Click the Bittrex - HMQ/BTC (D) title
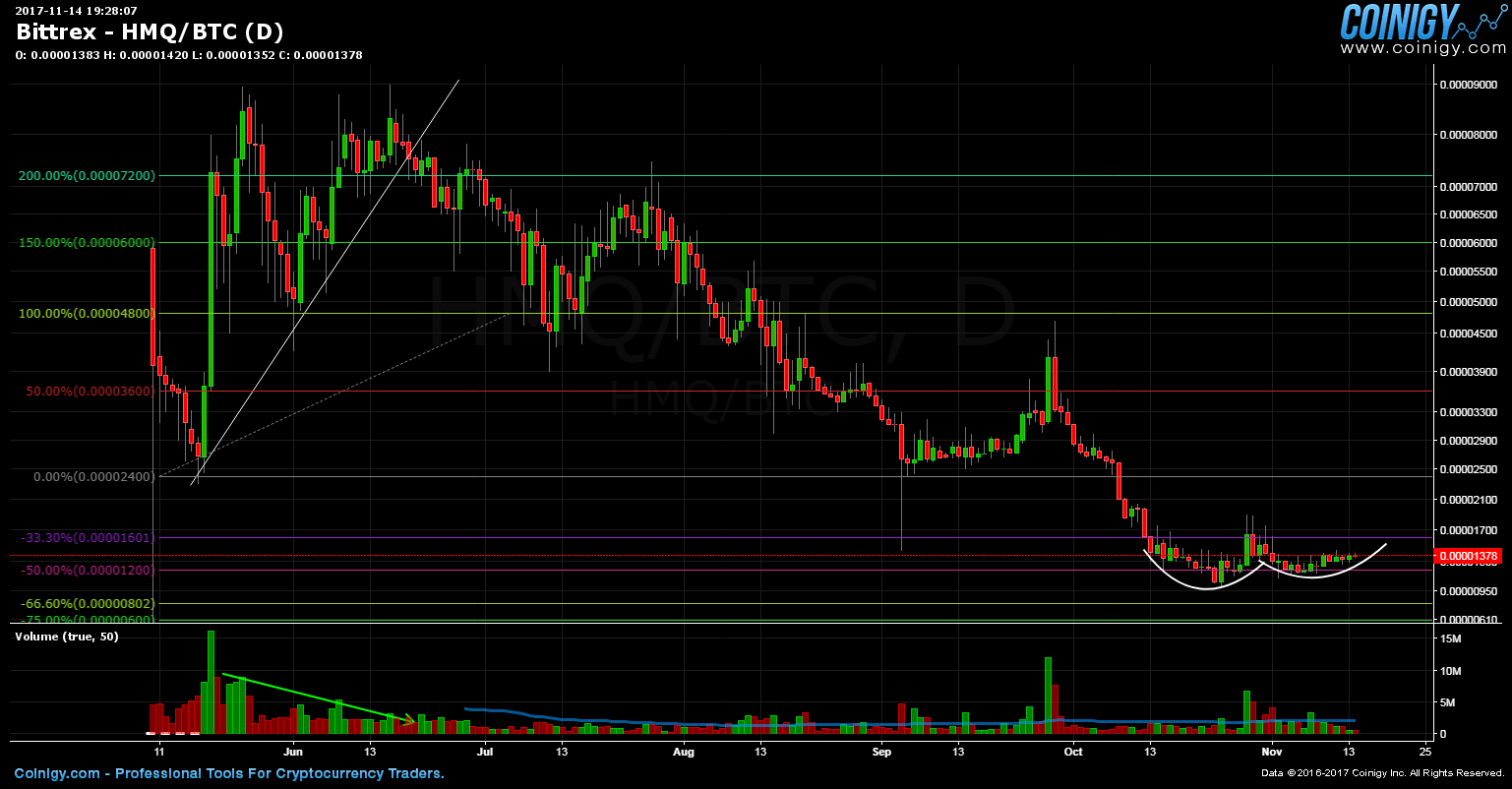 point(150,30)
